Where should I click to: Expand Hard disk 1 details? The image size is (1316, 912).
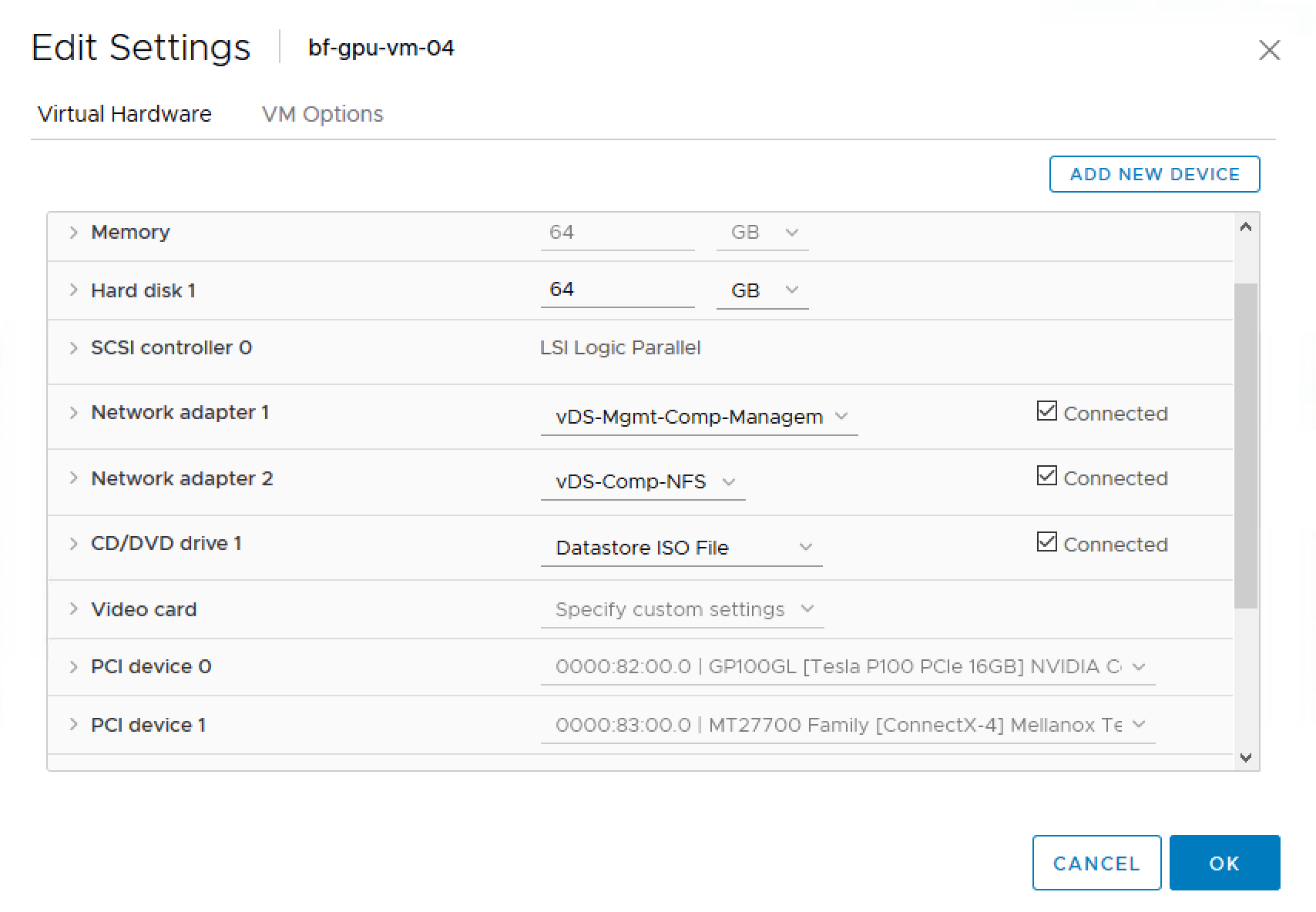(73, 290)
